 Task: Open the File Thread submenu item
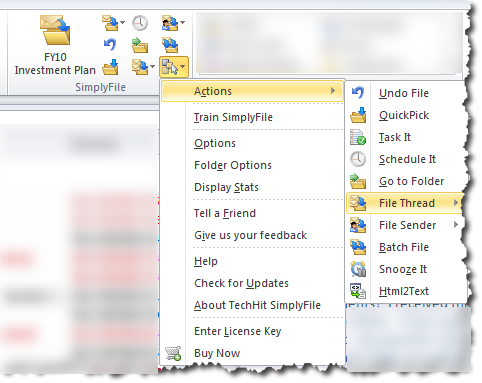406,203
